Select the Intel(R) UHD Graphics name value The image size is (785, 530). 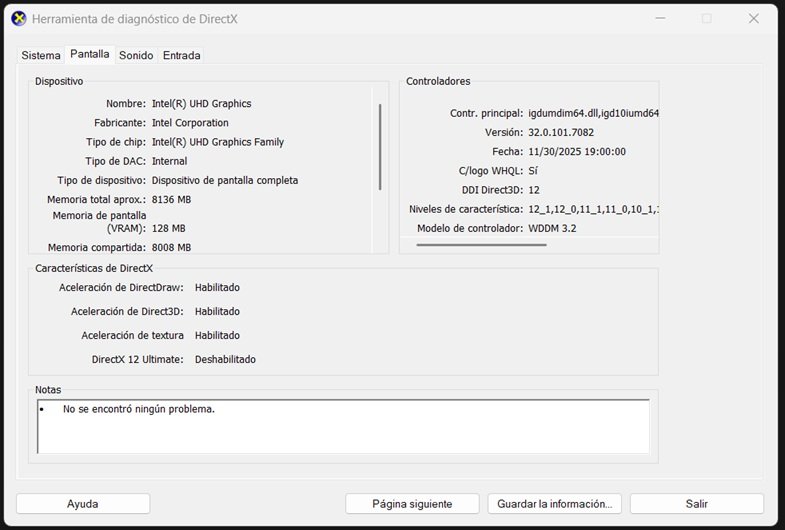(201, 104)
